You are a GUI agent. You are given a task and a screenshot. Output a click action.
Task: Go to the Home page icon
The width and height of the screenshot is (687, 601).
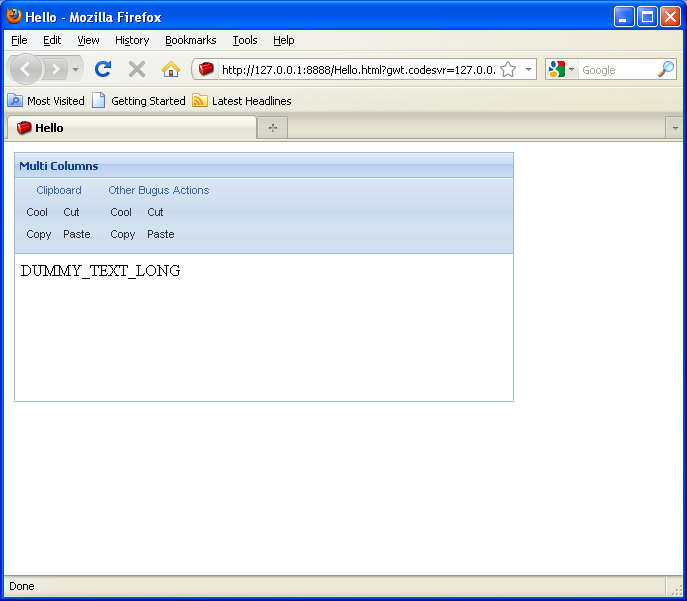click(171, 69)
